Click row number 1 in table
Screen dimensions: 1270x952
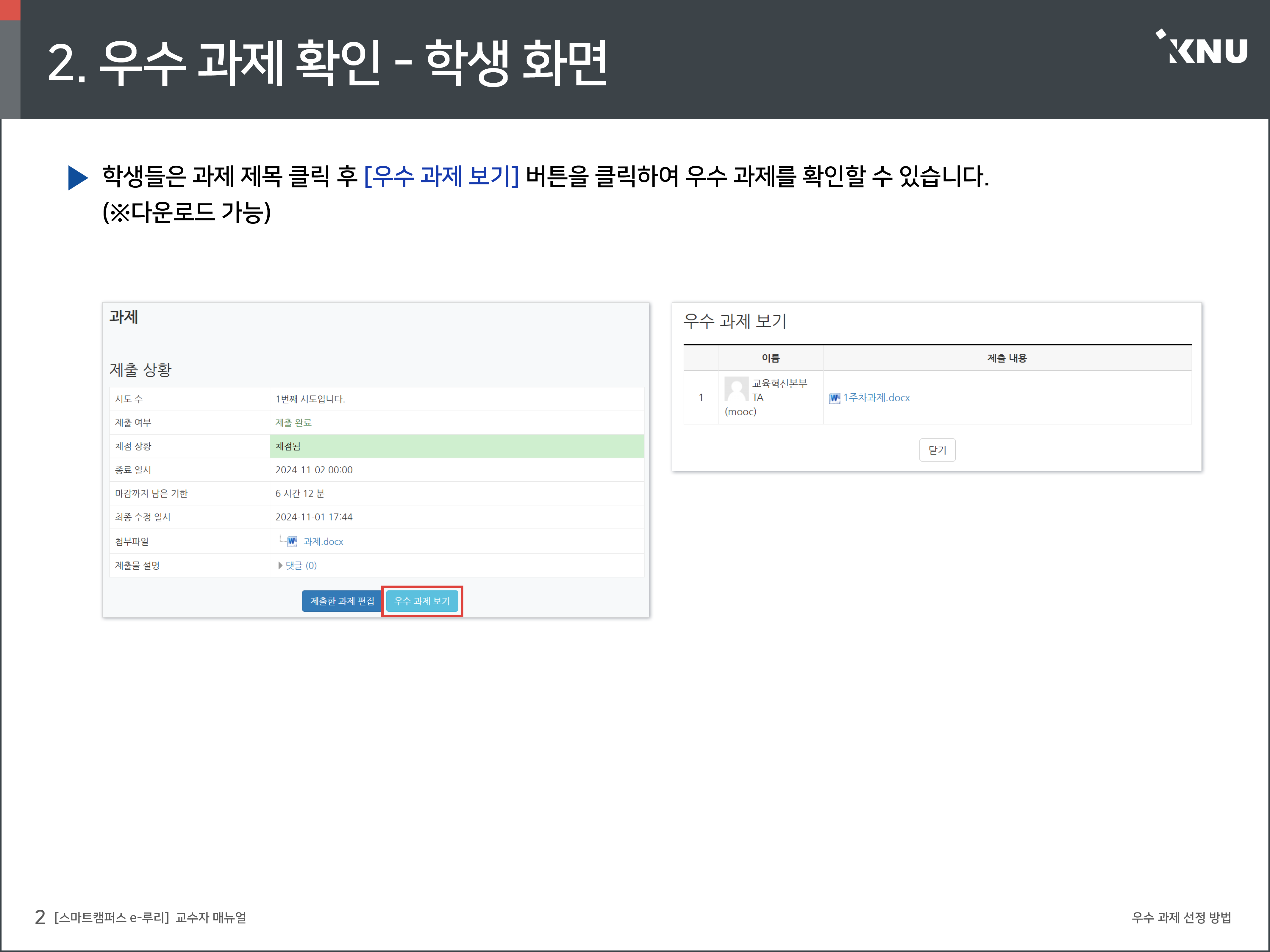700,398
